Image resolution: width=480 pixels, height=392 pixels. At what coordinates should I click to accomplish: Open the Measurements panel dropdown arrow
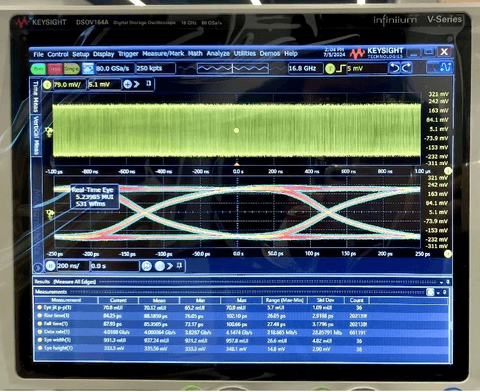pos(438,293)
